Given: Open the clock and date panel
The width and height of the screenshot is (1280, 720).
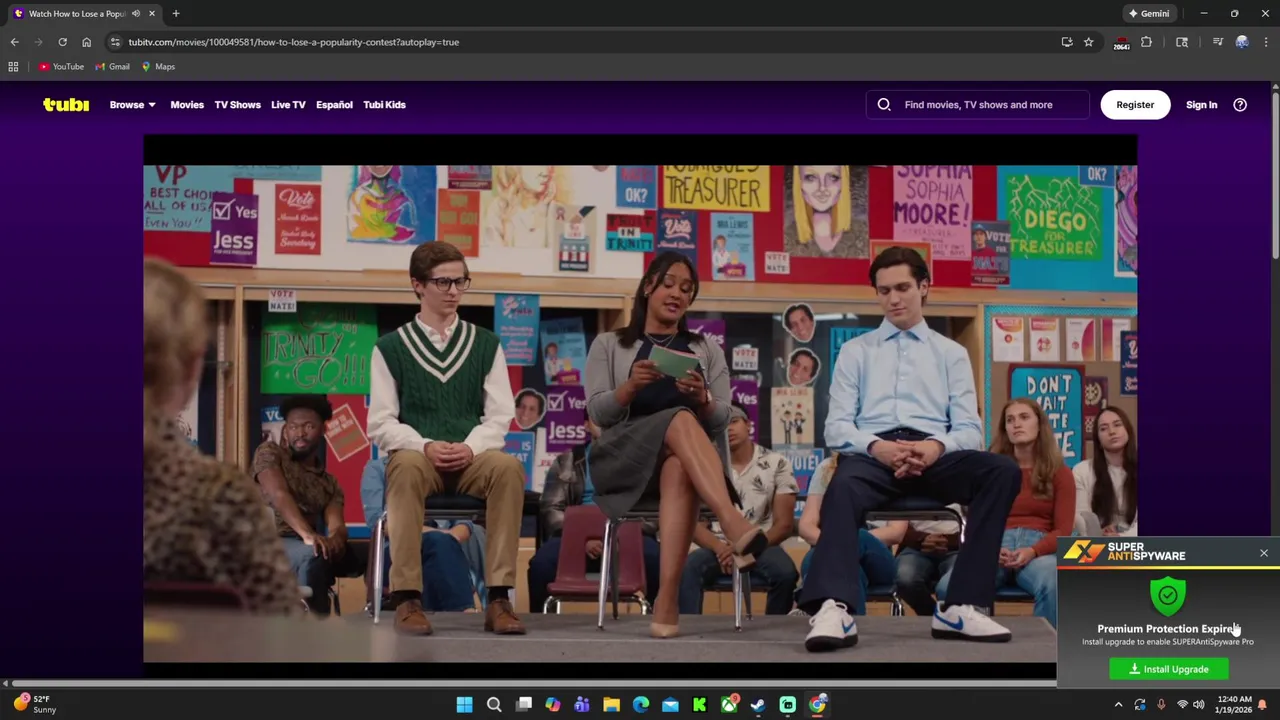Looking at the screenshot, I should 1234,705.
